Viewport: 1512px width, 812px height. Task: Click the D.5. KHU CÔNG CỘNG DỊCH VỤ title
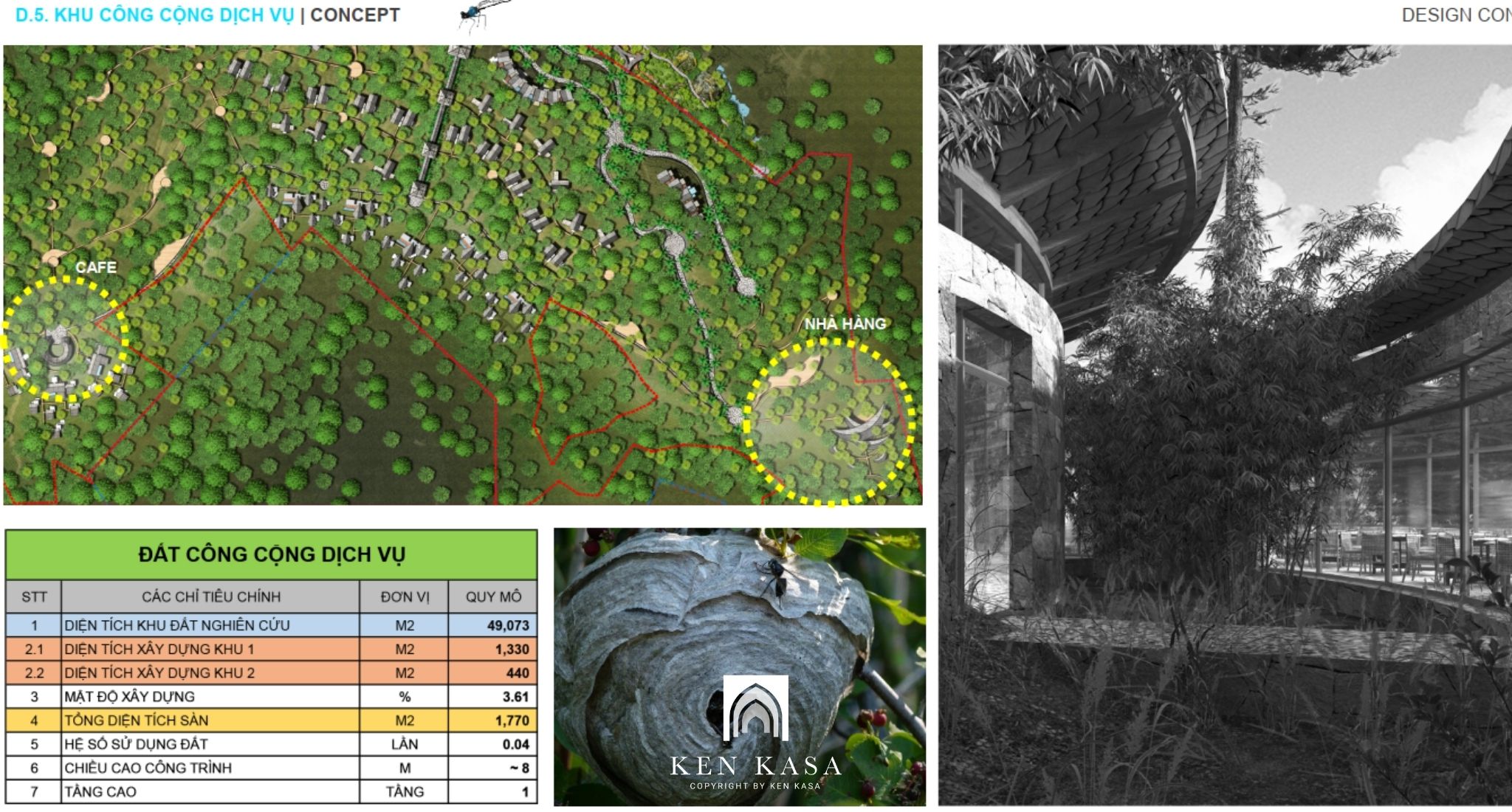click(154, 16)
